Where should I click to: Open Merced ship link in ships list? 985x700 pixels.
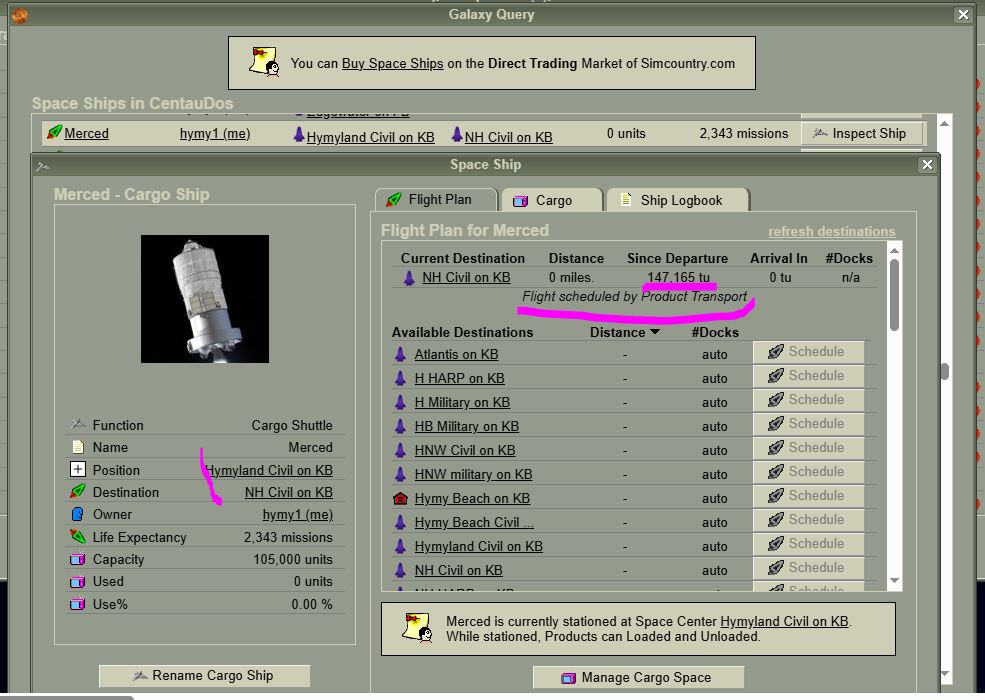point(86,133)
